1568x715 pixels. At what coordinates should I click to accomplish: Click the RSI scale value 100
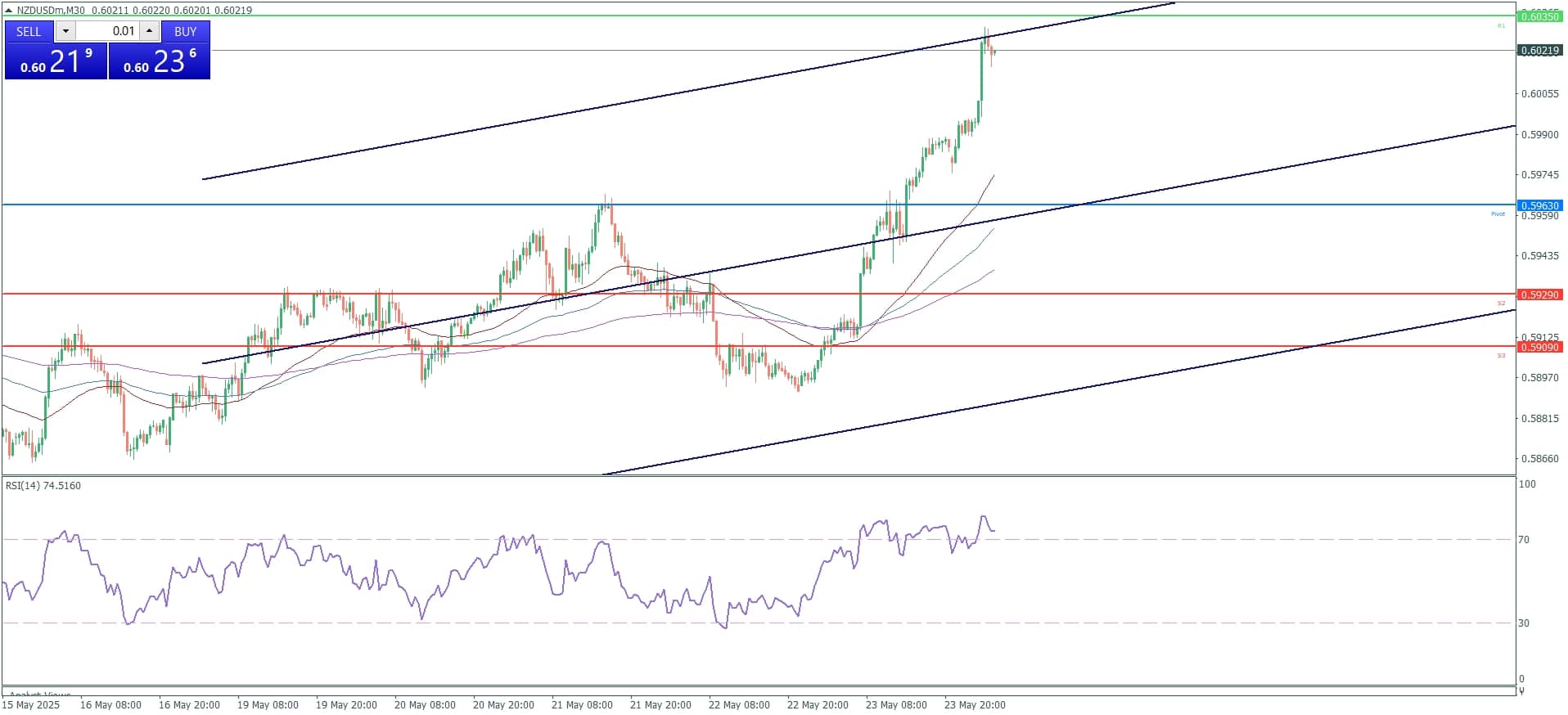click(x=1527, y=484)
